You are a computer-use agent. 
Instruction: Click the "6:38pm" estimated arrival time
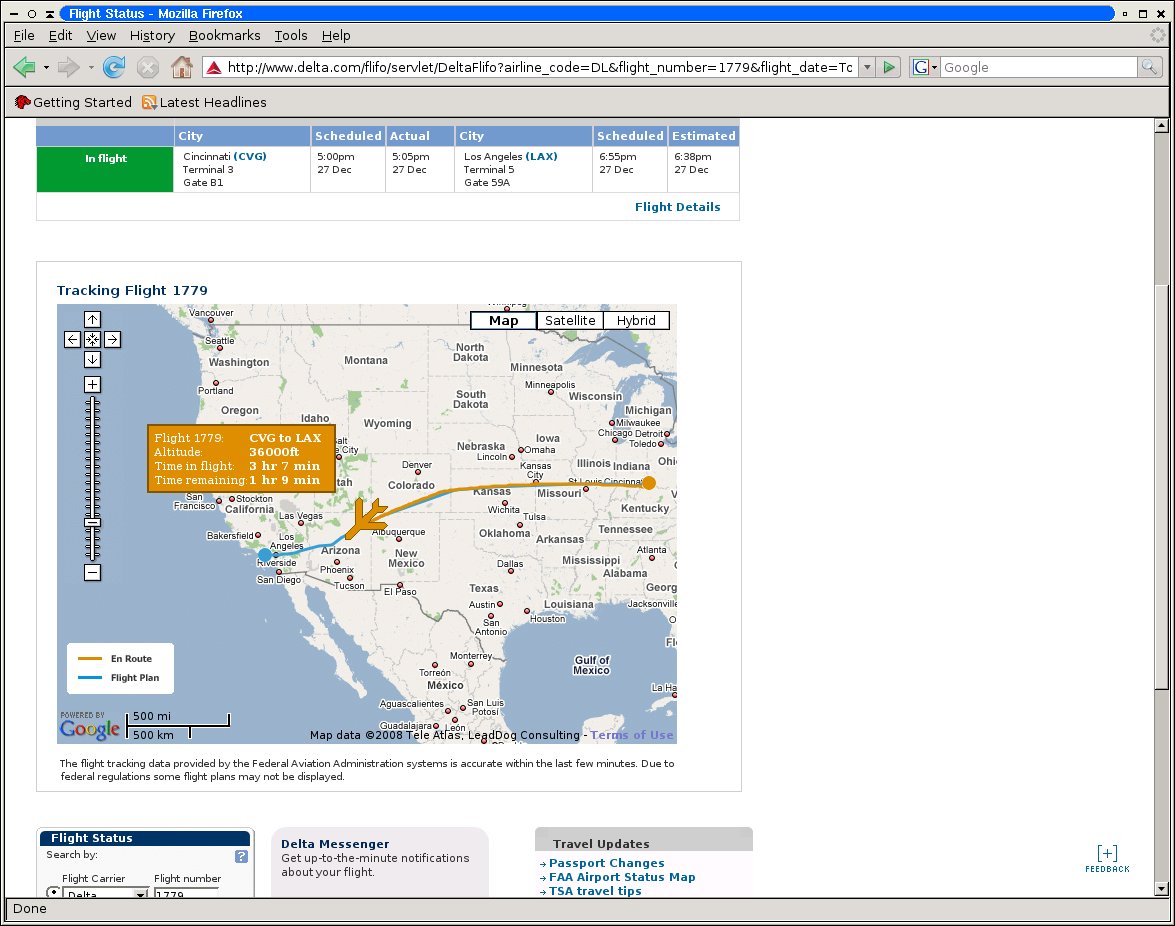point(692,157)
